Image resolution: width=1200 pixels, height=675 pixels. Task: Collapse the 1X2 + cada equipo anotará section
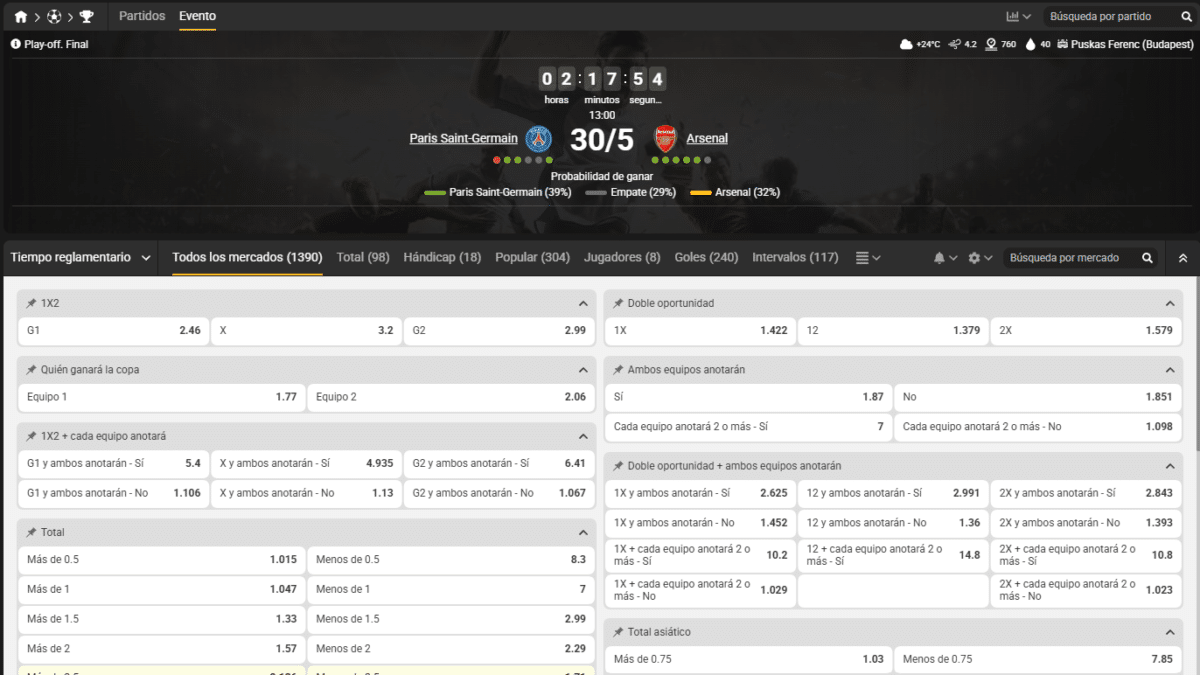(583, 437)
